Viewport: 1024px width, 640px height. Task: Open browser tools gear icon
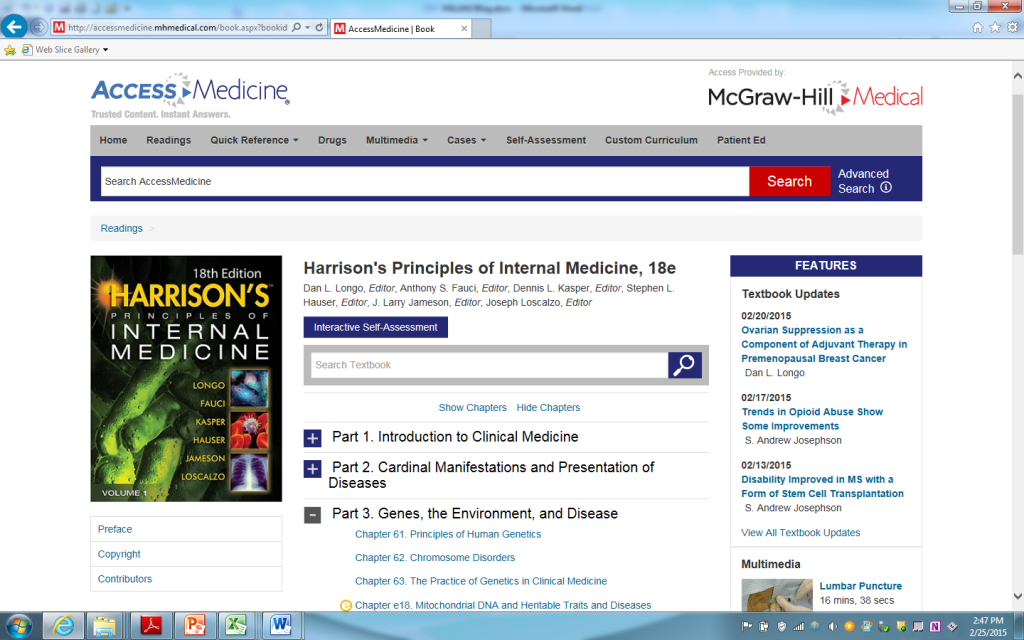[1012, 27]
